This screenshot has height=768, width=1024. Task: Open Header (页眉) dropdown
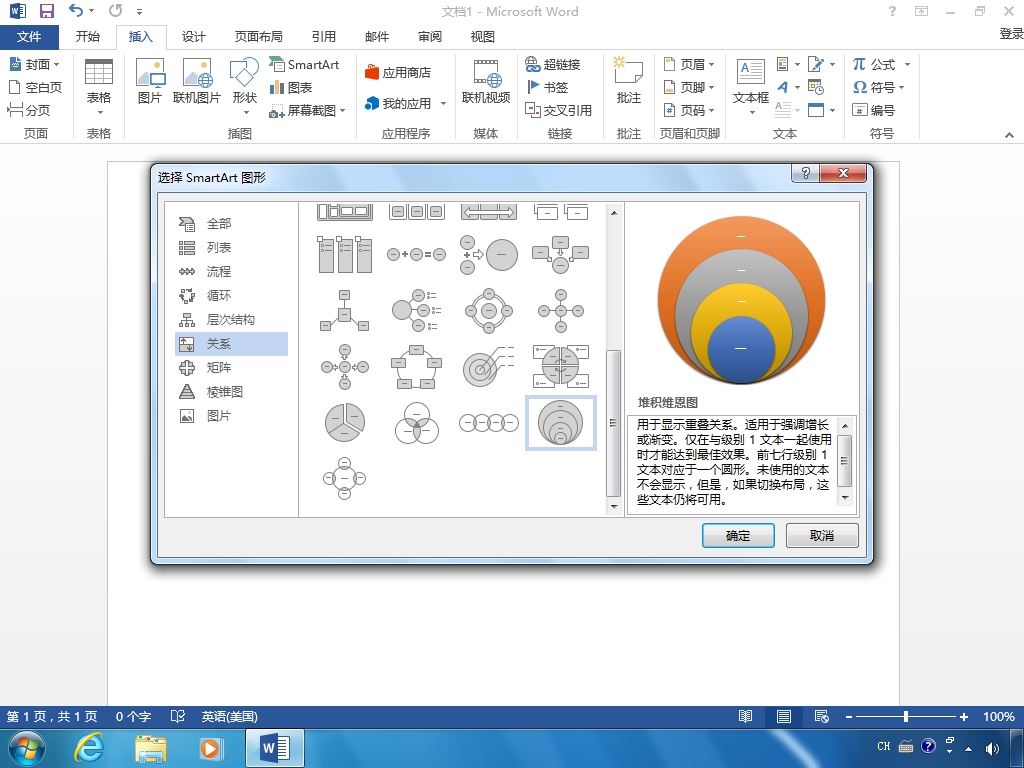[x=689, y=64]
